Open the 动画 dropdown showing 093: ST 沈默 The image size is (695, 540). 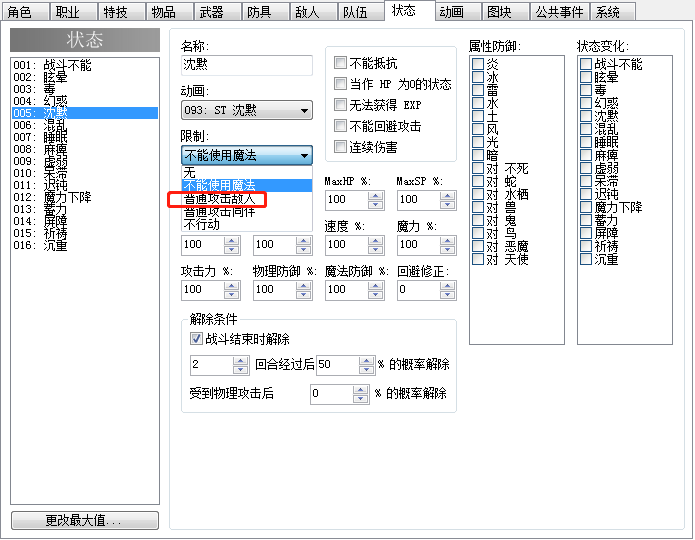pyautogui.click(x=246, y=110)
